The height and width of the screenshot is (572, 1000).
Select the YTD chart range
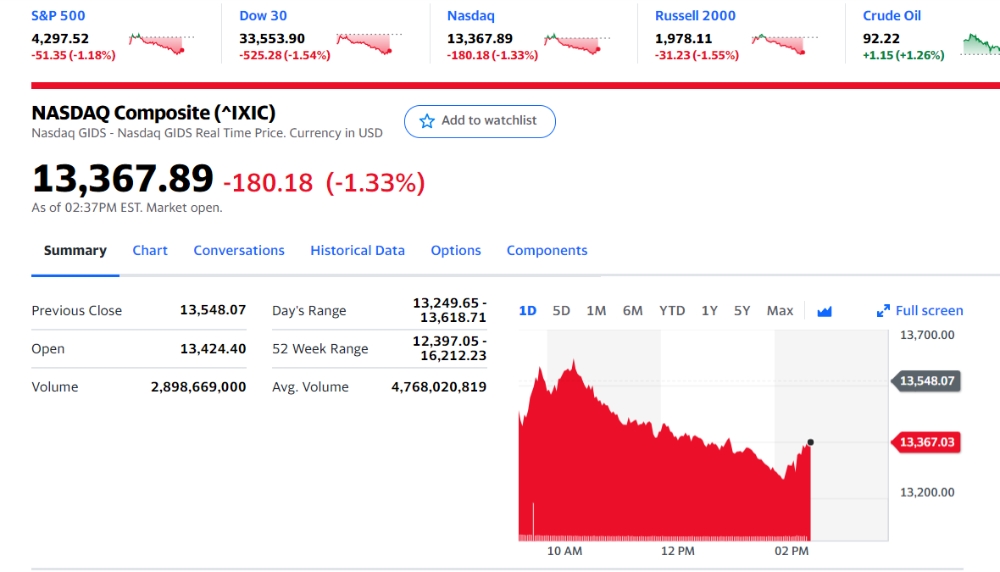click(x=672, y=311)
